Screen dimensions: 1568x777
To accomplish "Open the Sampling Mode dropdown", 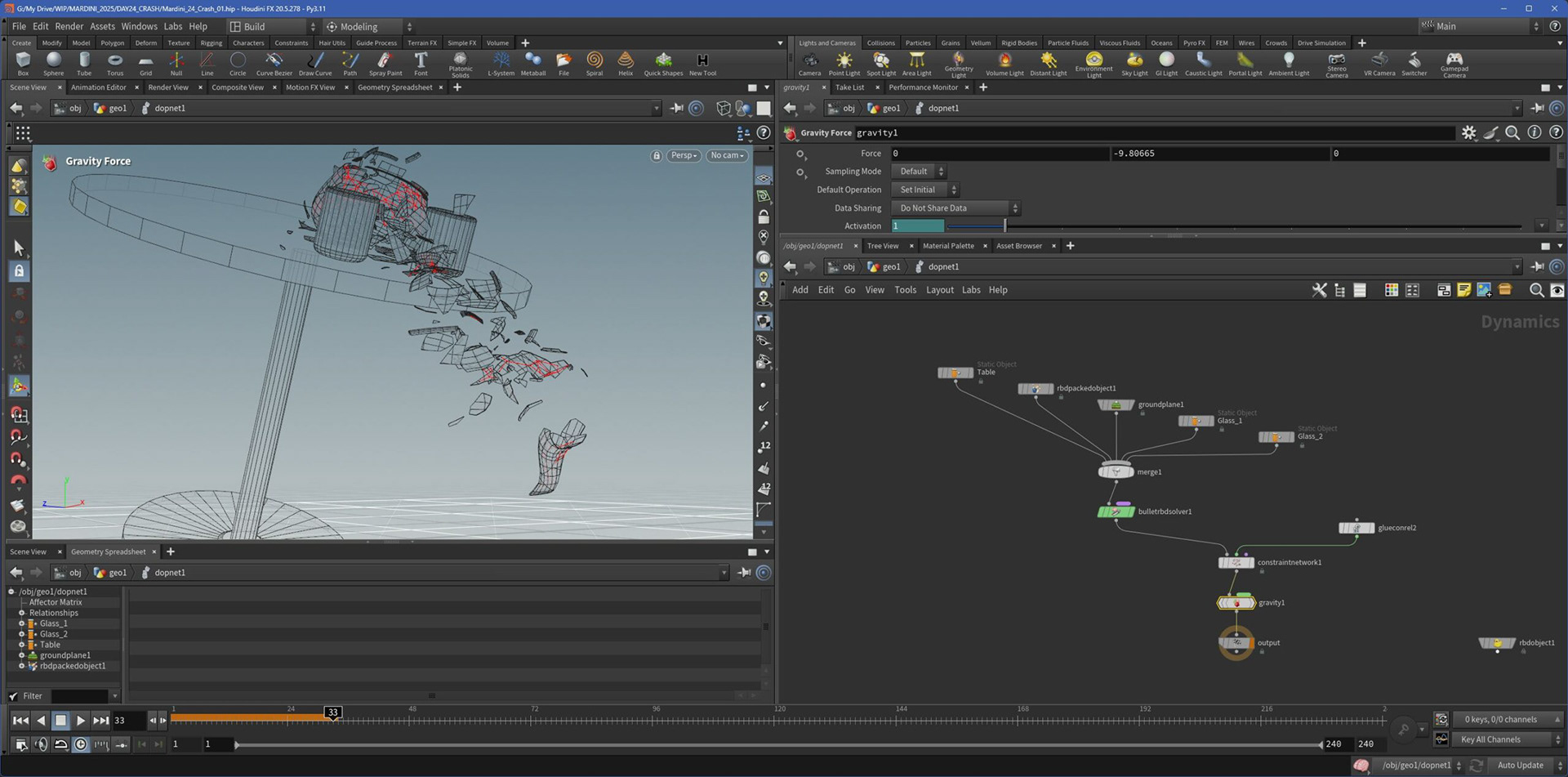I will pos(919,172).
